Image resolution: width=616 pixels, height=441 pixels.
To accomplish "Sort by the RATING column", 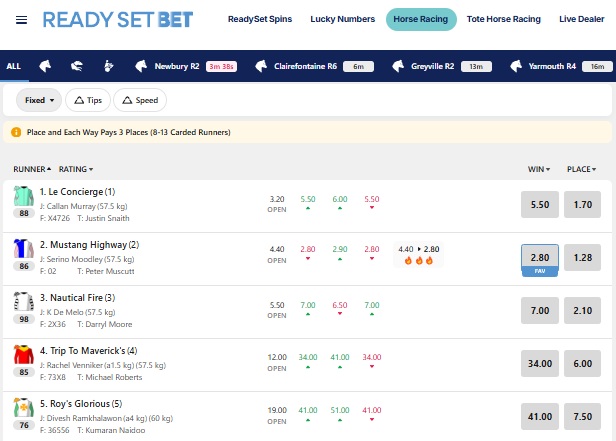I will tap(76, 169).
